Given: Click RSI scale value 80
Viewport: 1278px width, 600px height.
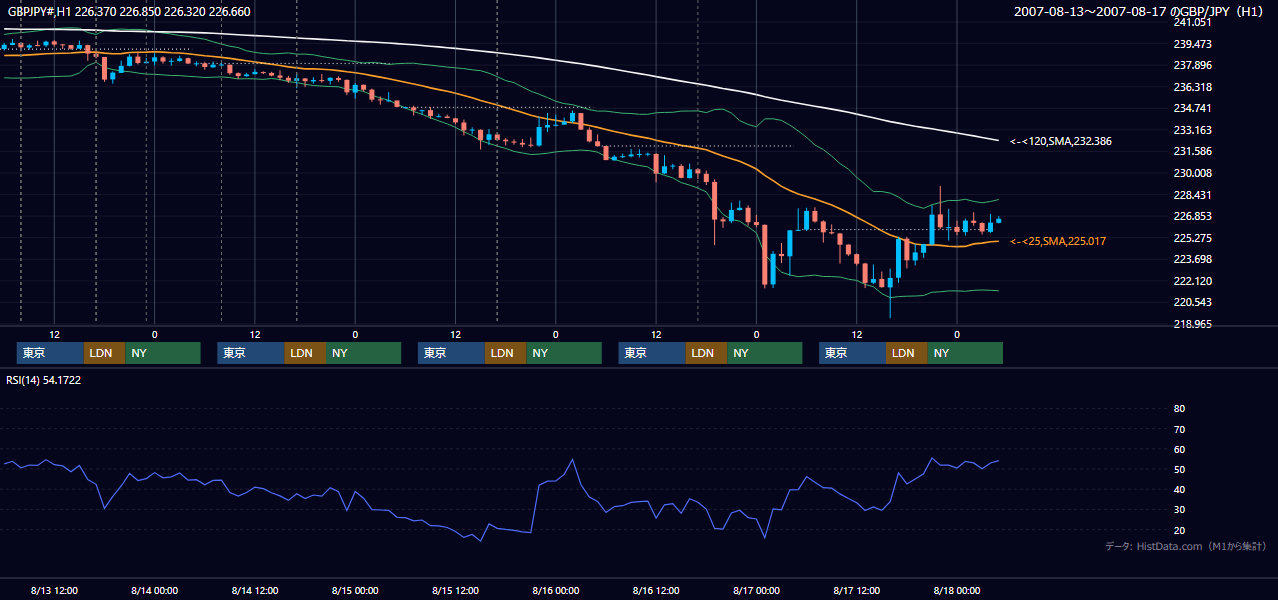Looking at the screenshot, I should point(1179,409).
